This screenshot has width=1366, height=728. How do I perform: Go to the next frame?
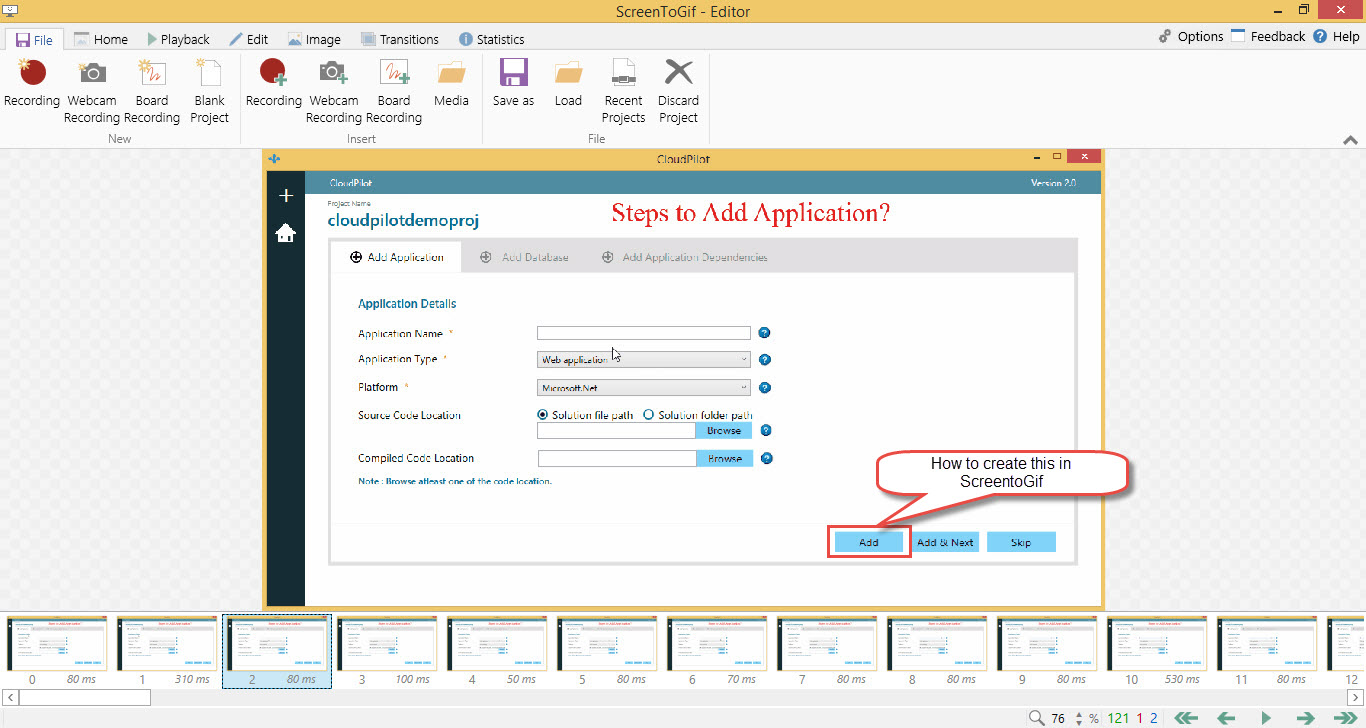pyautogui.click(x=1305, y=718)
